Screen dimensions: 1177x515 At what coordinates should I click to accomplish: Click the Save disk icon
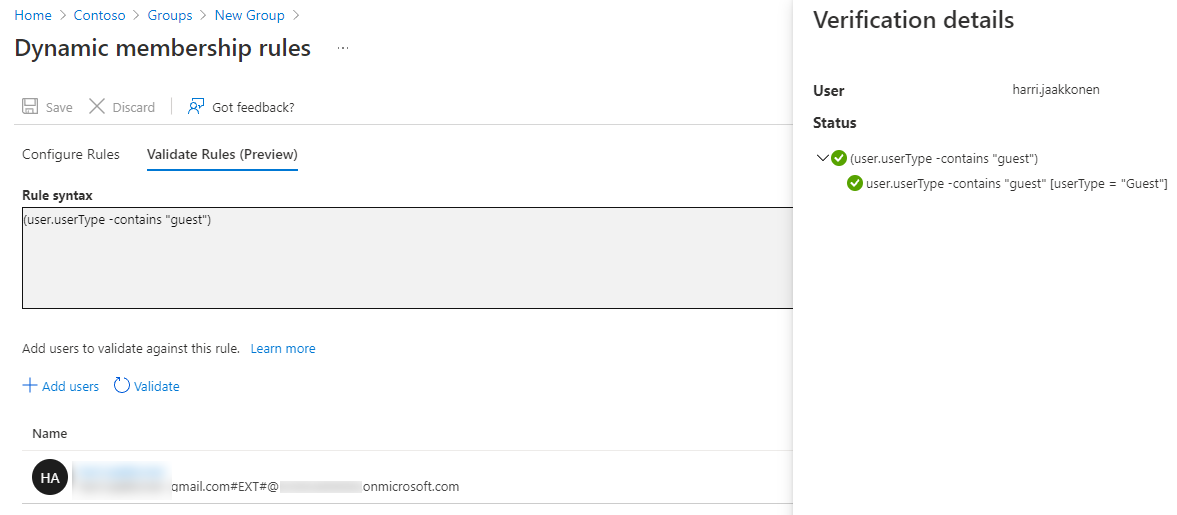[31, 107]
